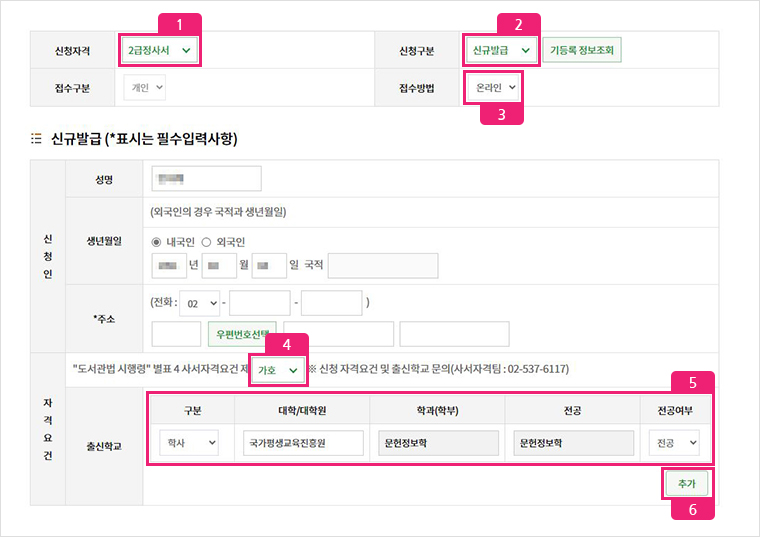
Task: Open the 신청구분 dropdown showing 신규발급
Action: coord(501,50)
